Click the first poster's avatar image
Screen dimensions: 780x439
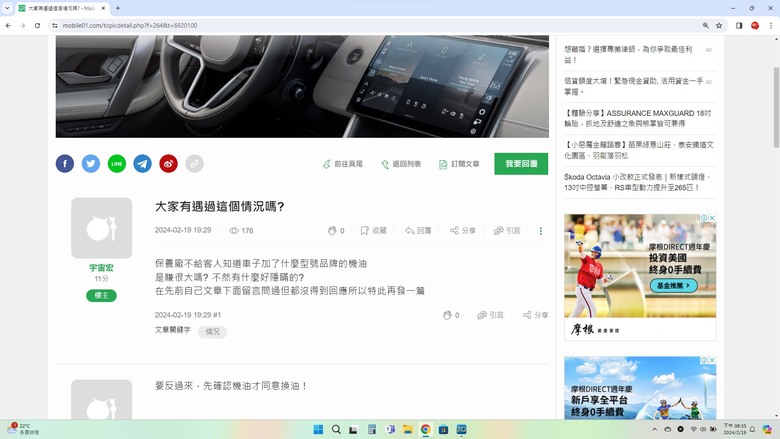[x=101, y=228]
